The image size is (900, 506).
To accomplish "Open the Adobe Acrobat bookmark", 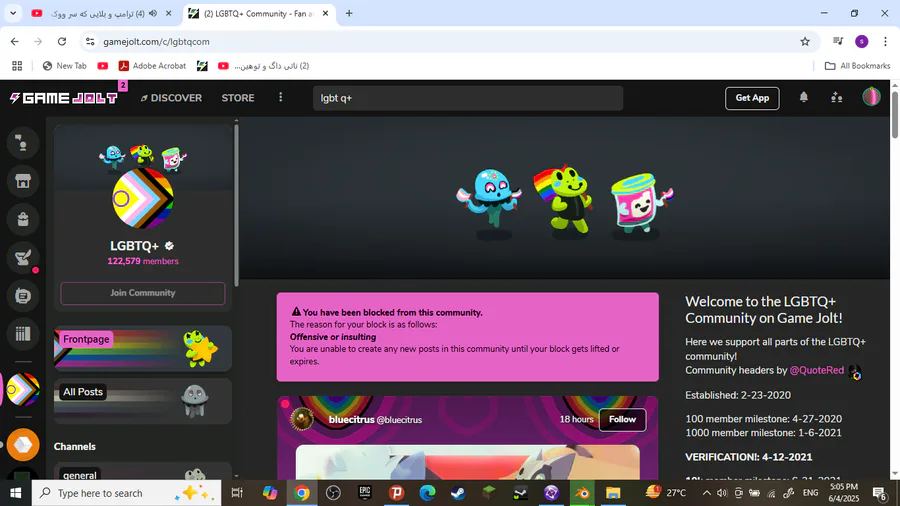I will (152, 66).
